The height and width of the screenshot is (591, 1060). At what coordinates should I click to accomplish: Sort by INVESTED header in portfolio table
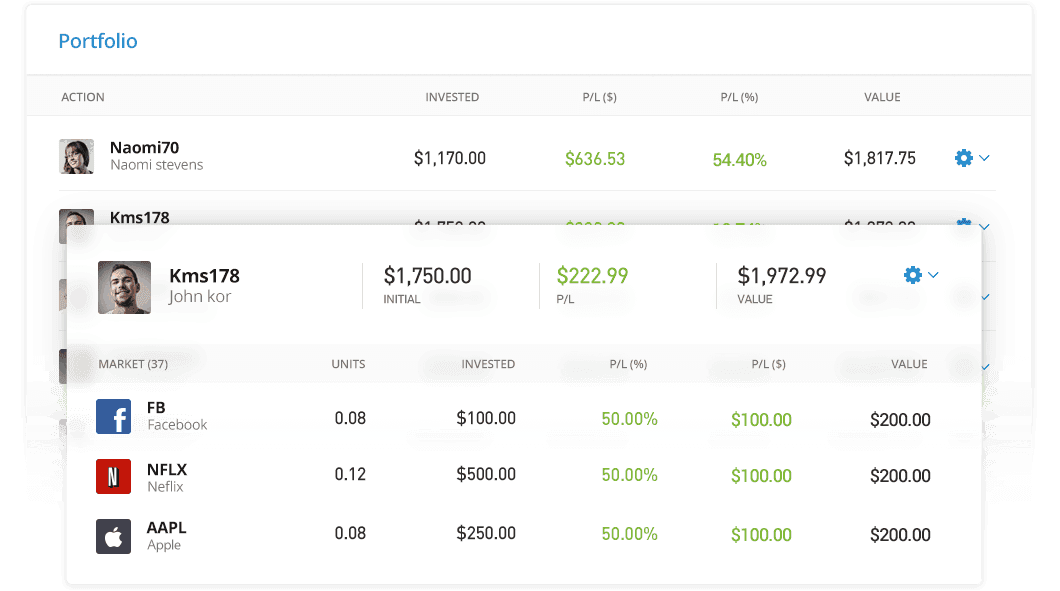tap(452, 97)
